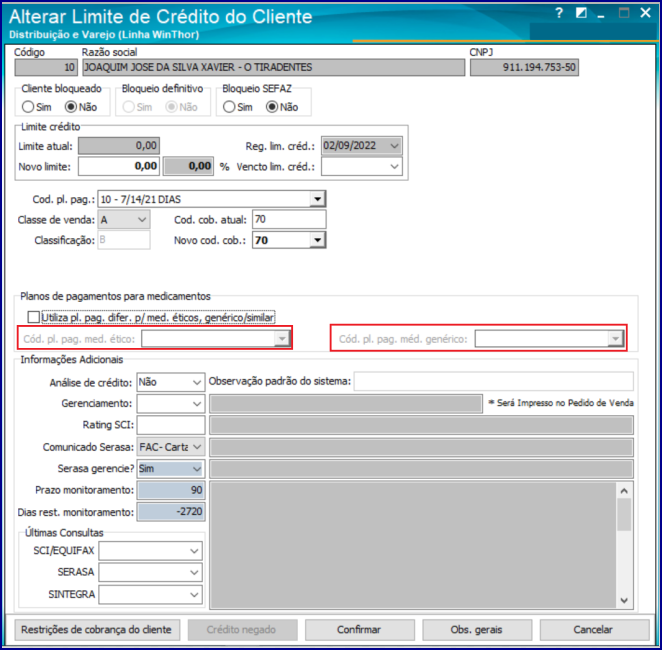Open Análise de crédito dropdown
Image resolution: width=662 pixels, height=650 pixels.
pyautogui.click(x=197, y=382)
